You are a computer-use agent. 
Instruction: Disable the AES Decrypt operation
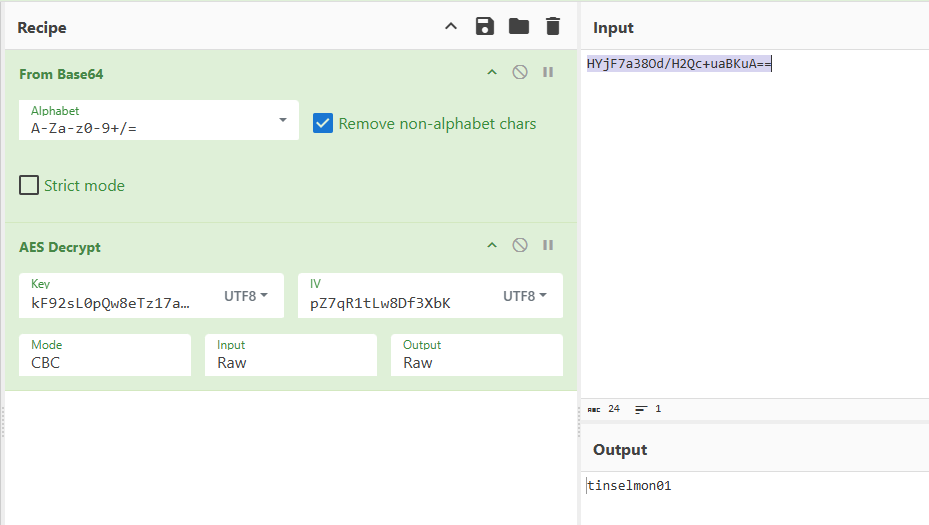click(x=520, y=246)
